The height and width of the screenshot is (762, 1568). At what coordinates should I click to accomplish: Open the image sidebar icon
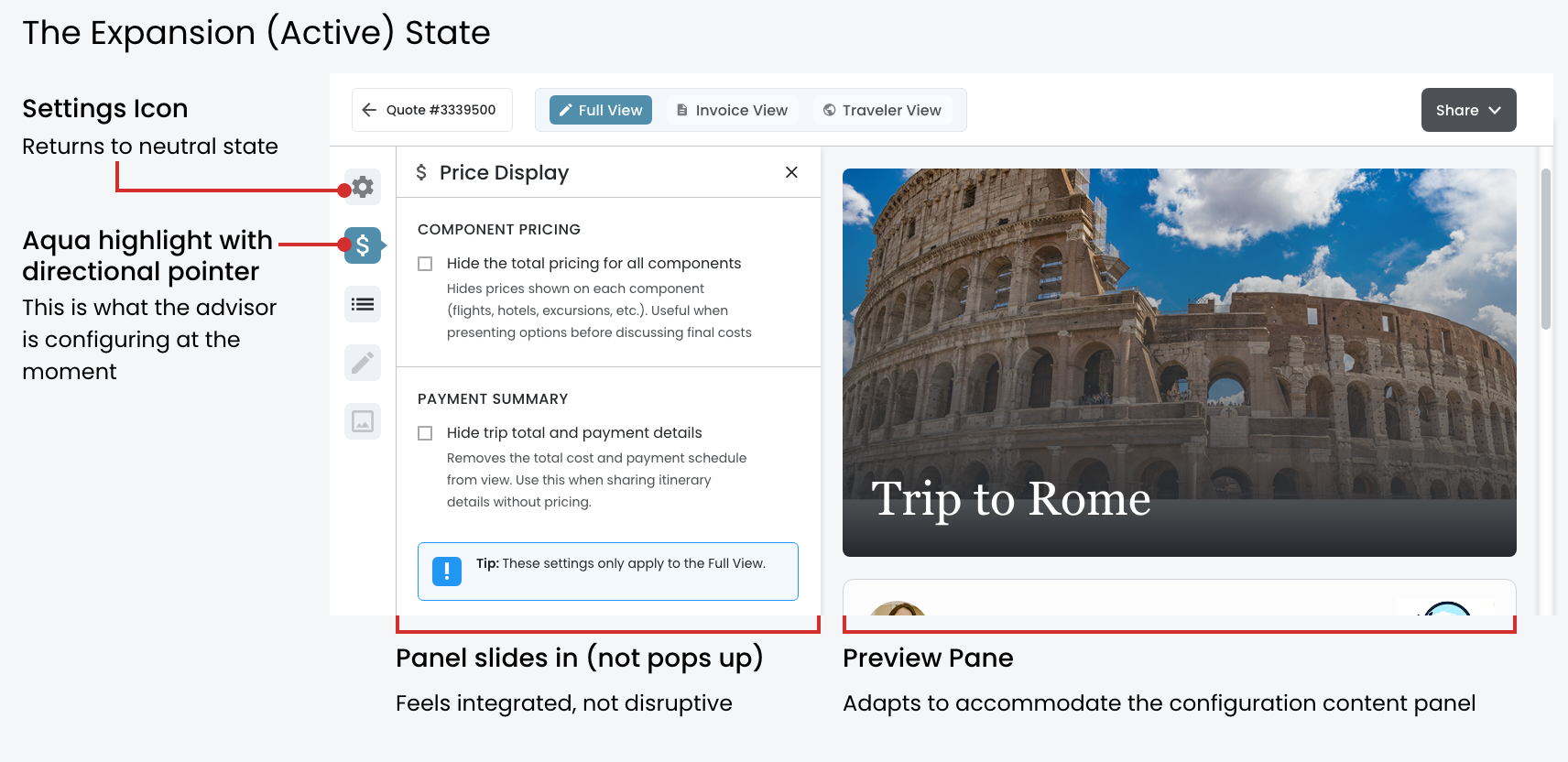coord(363,421)
